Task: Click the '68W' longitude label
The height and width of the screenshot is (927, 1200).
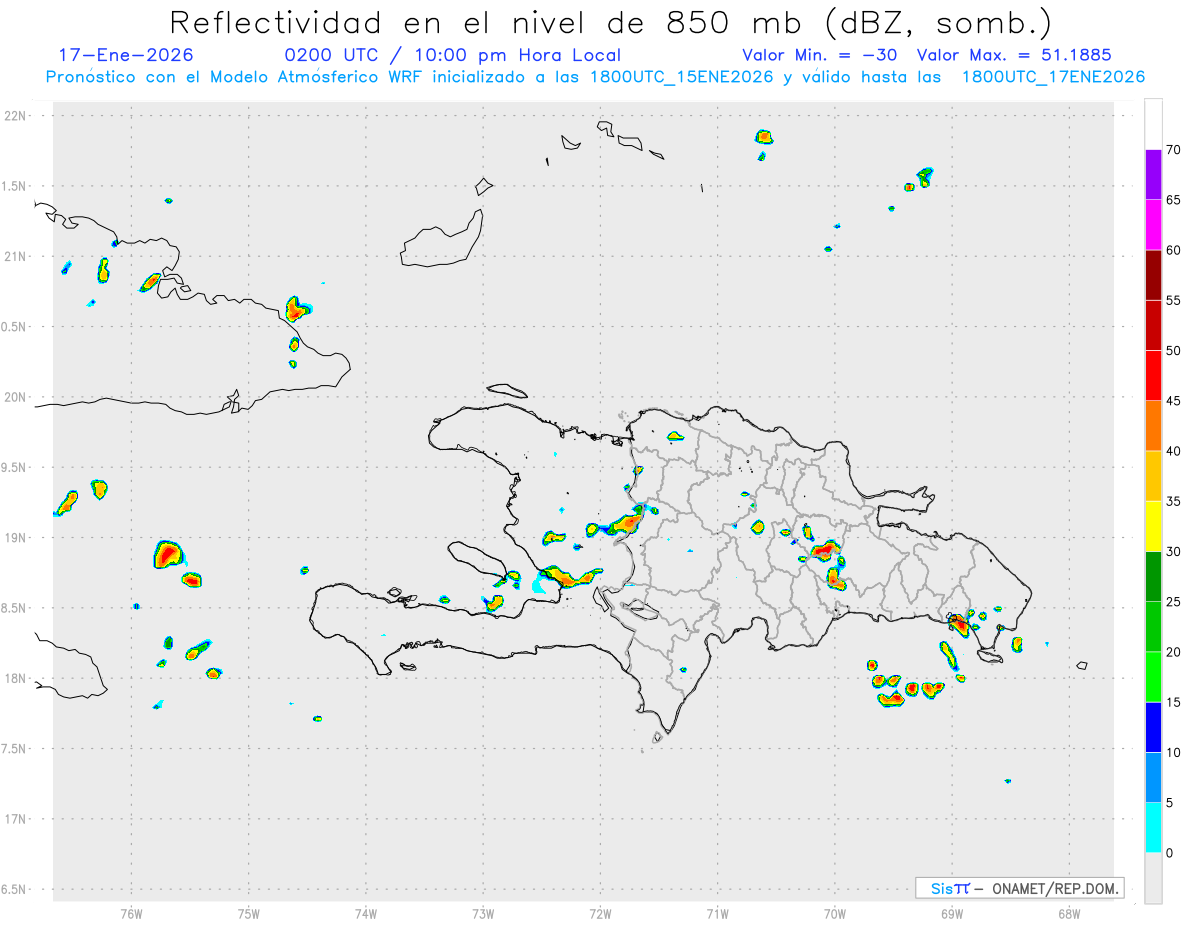Action: 1068,913
